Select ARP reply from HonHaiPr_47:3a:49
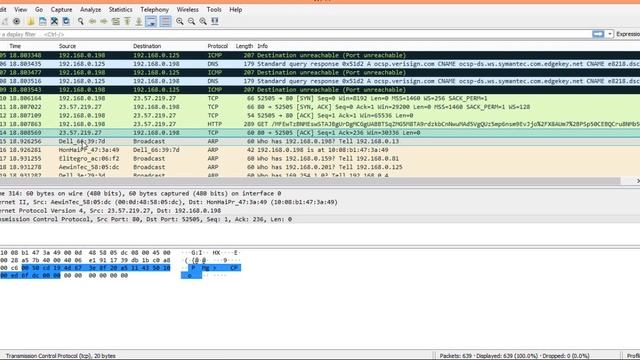The image size is (640, 360). coord(320,150)
